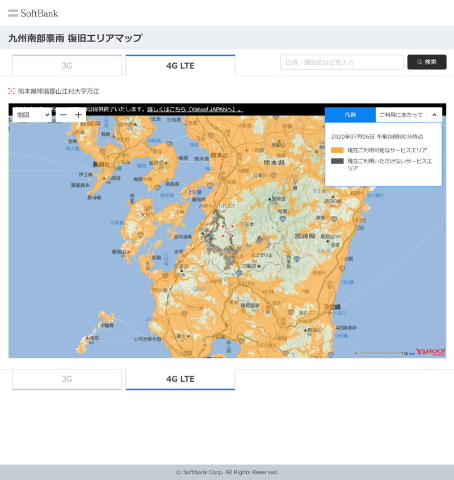Select the bottom 4G LTE tab

[180, 379]
